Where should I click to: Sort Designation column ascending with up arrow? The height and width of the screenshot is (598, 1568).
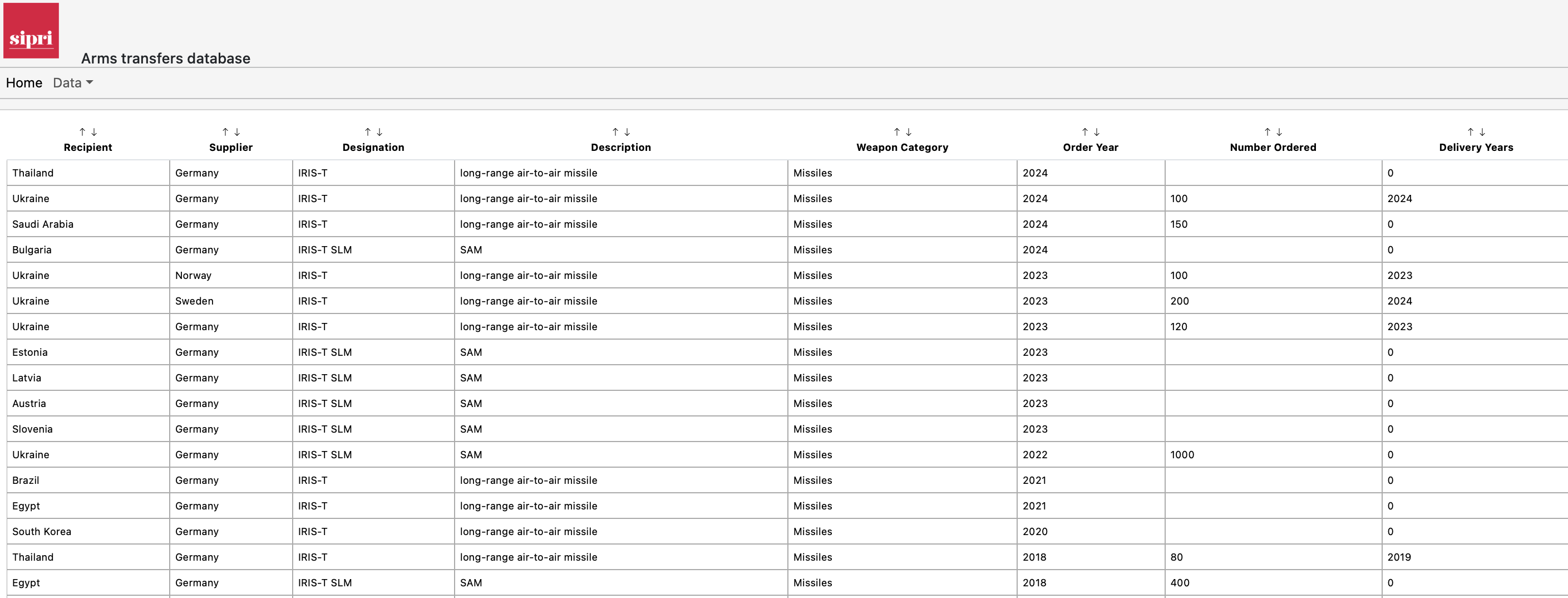pos(368,131)
